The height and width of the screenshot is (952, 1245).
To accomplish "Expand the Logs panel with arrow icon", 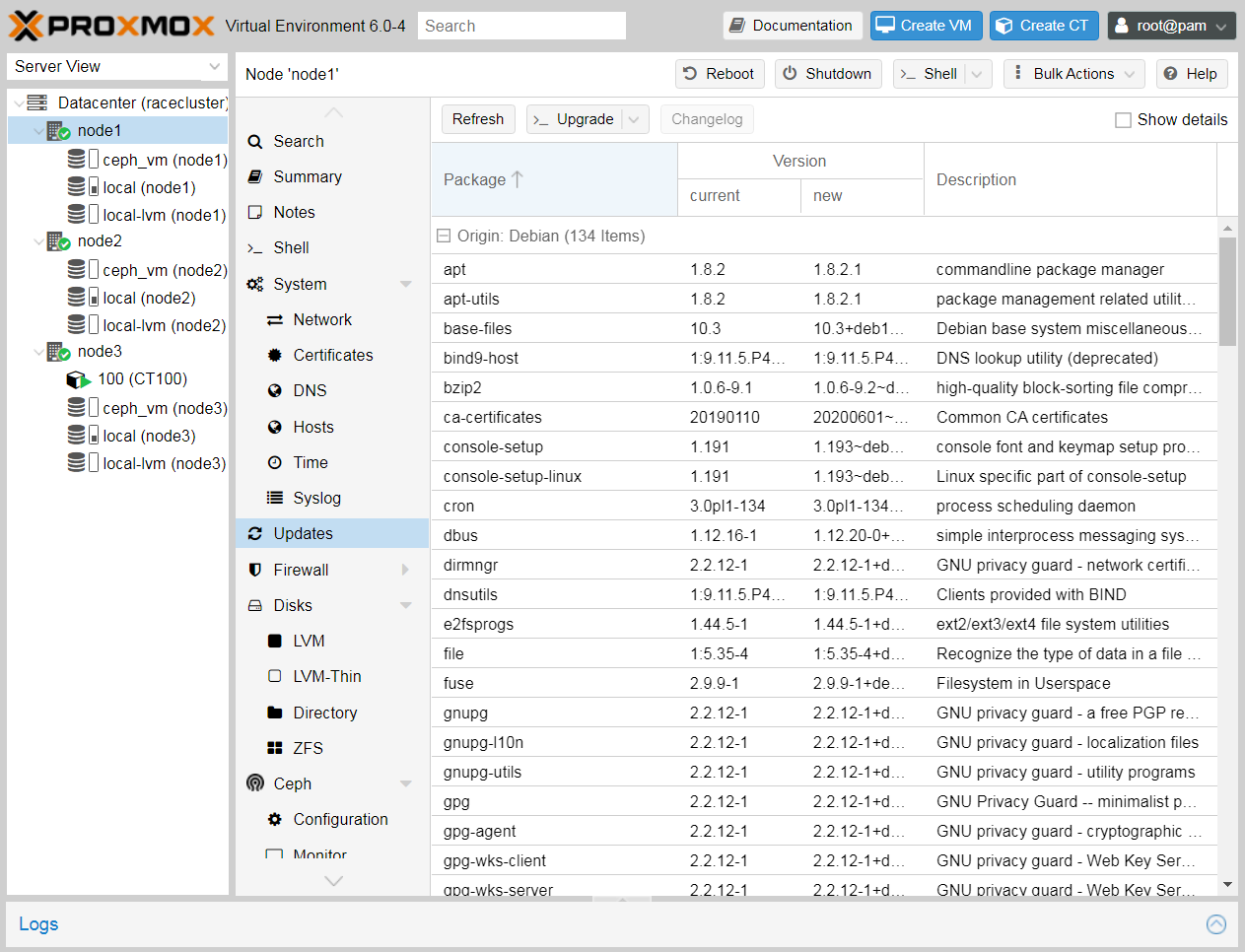I will click(1216, 924).
